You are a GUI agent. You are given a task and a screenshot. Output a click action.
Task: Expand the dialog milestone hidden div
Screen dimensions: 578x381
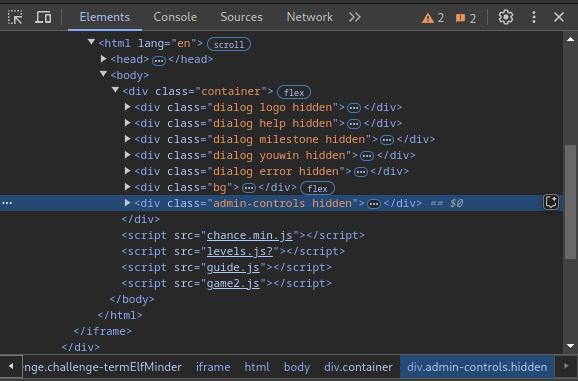pos(128,139)
